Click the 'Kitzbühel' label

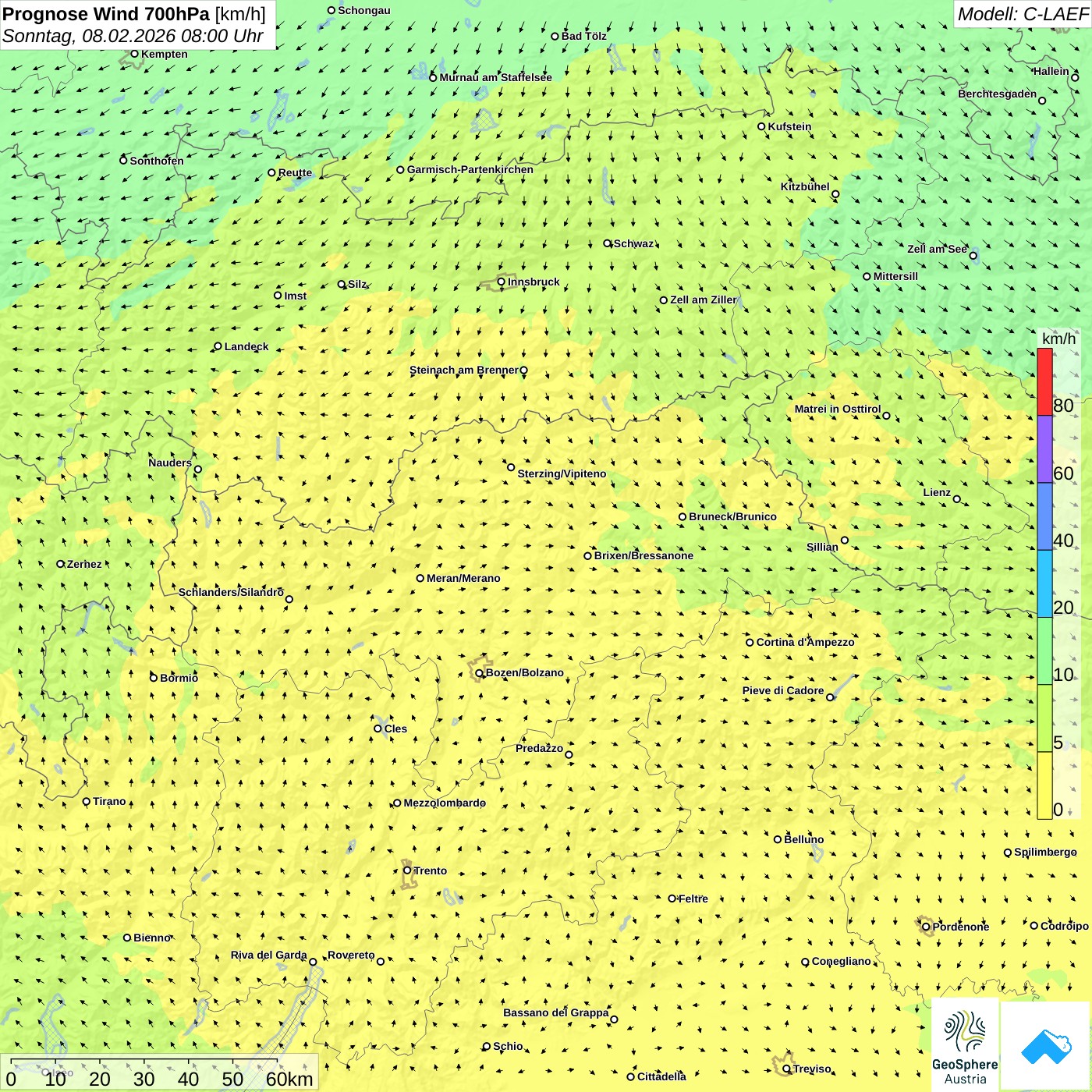pos(805,186)
